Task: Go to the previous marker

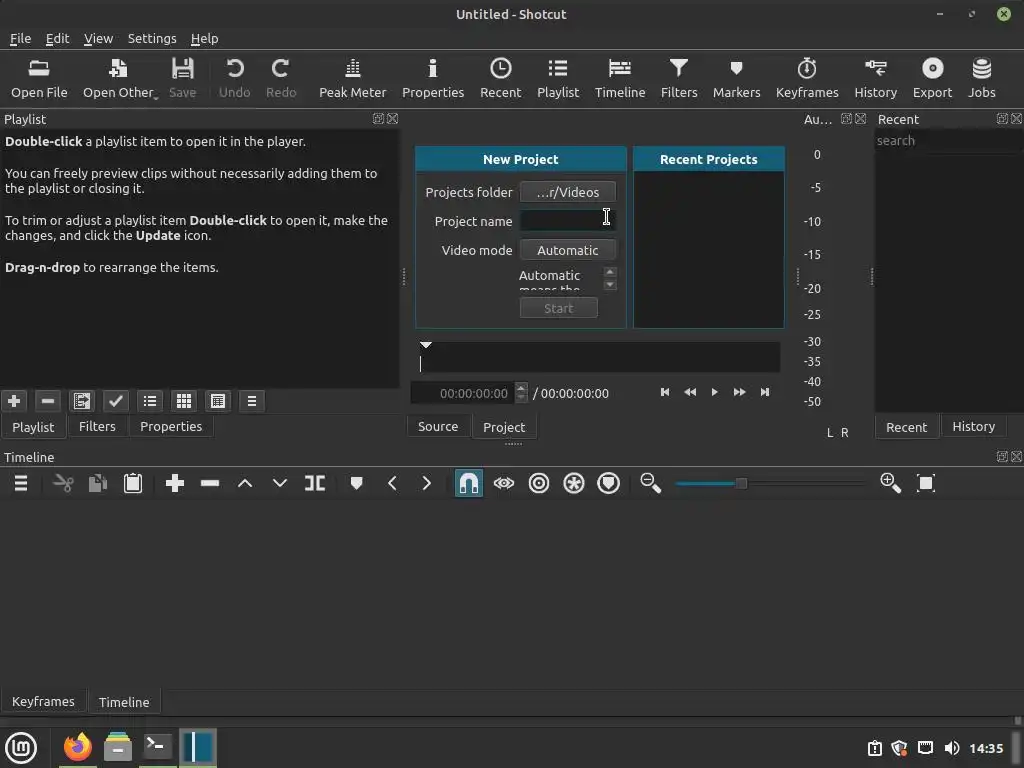Action: pos(392,483)
